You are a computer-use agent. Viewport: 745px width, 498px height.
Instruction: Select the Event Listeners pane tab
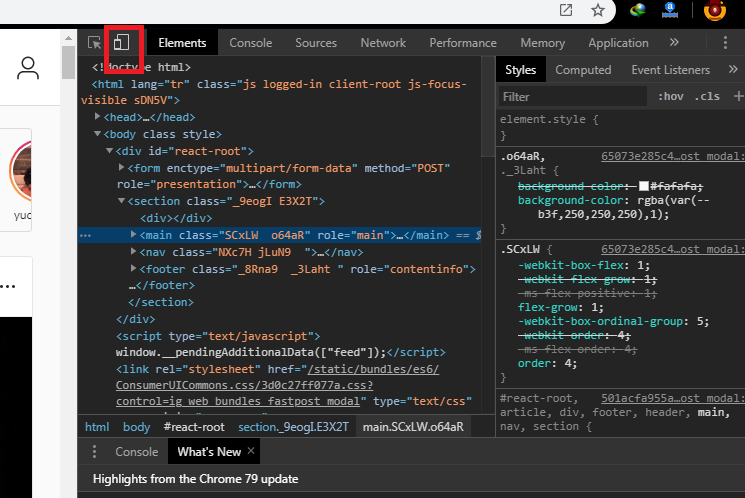(670, 70)
